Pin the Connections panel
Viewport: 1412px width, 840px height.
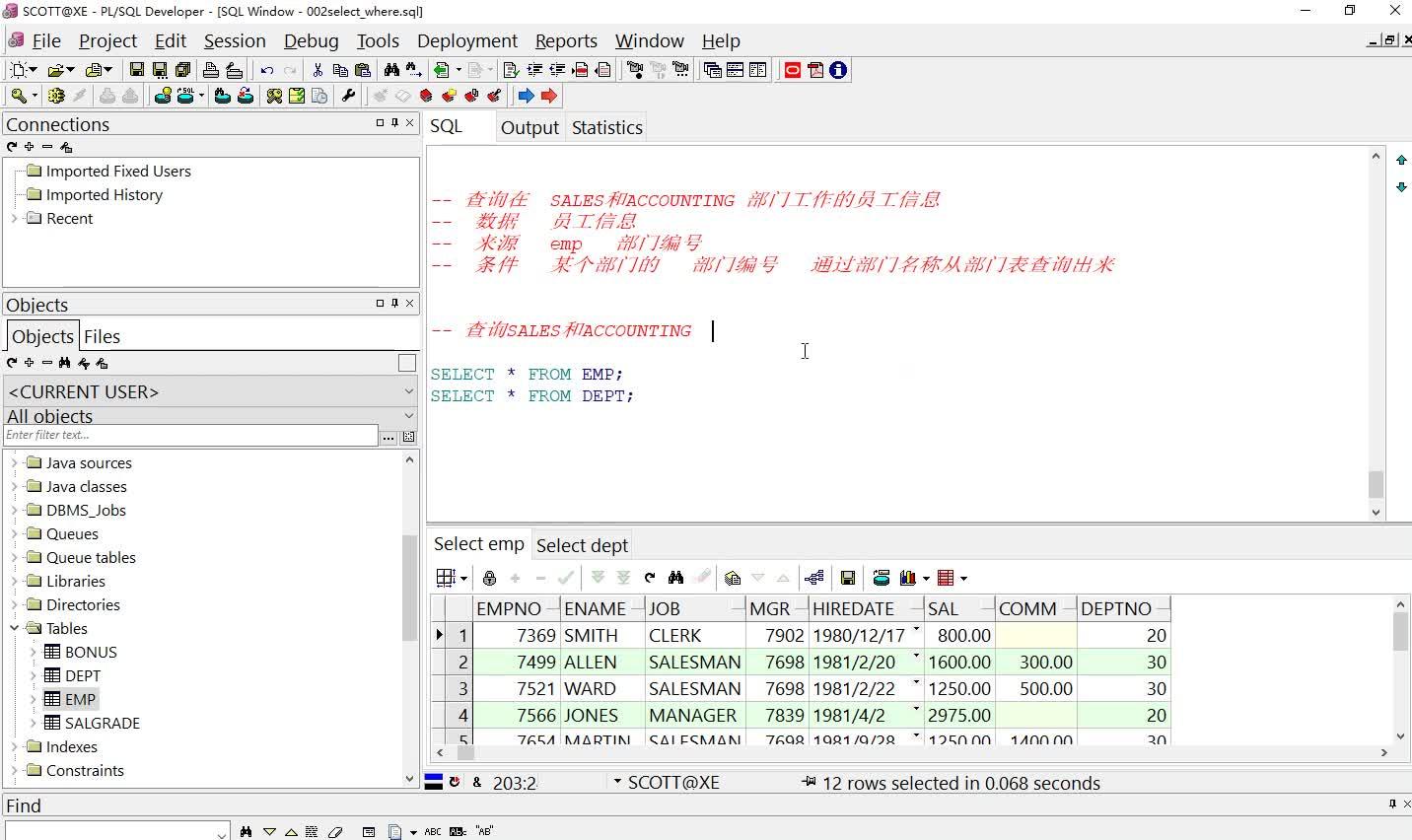[x=394, y=123]
